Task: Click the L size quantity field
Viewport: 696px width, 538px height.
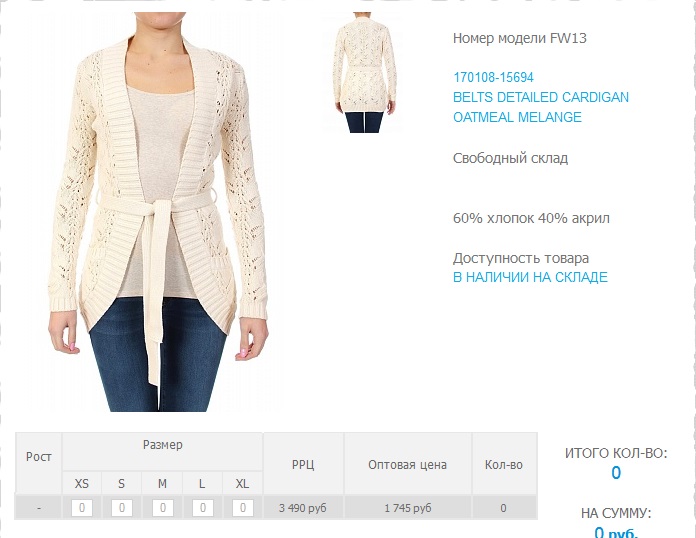Action: point(202,508)
